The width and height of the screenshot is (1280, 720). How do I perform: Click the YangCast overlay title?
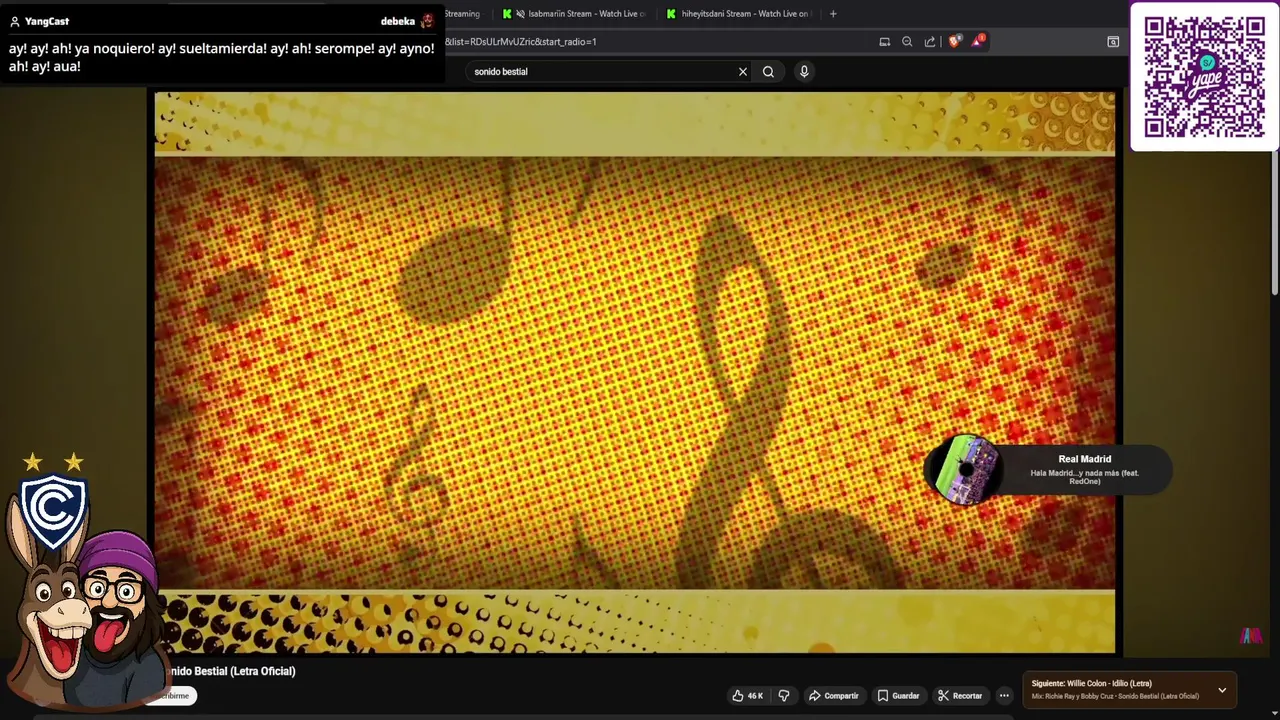click(47, 21)
